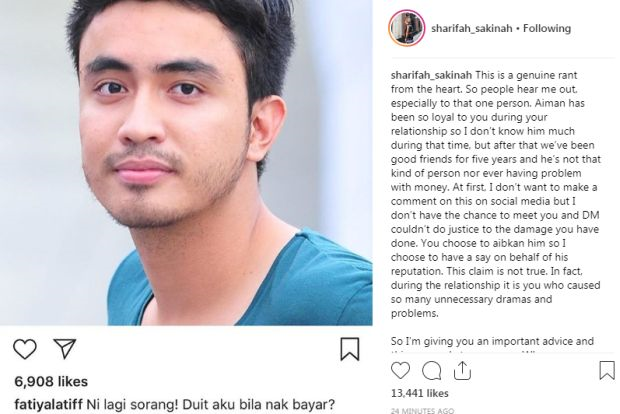This screenshot has width=620, height=414.
Task: View the 6,908 likes list
Action: 51,382
